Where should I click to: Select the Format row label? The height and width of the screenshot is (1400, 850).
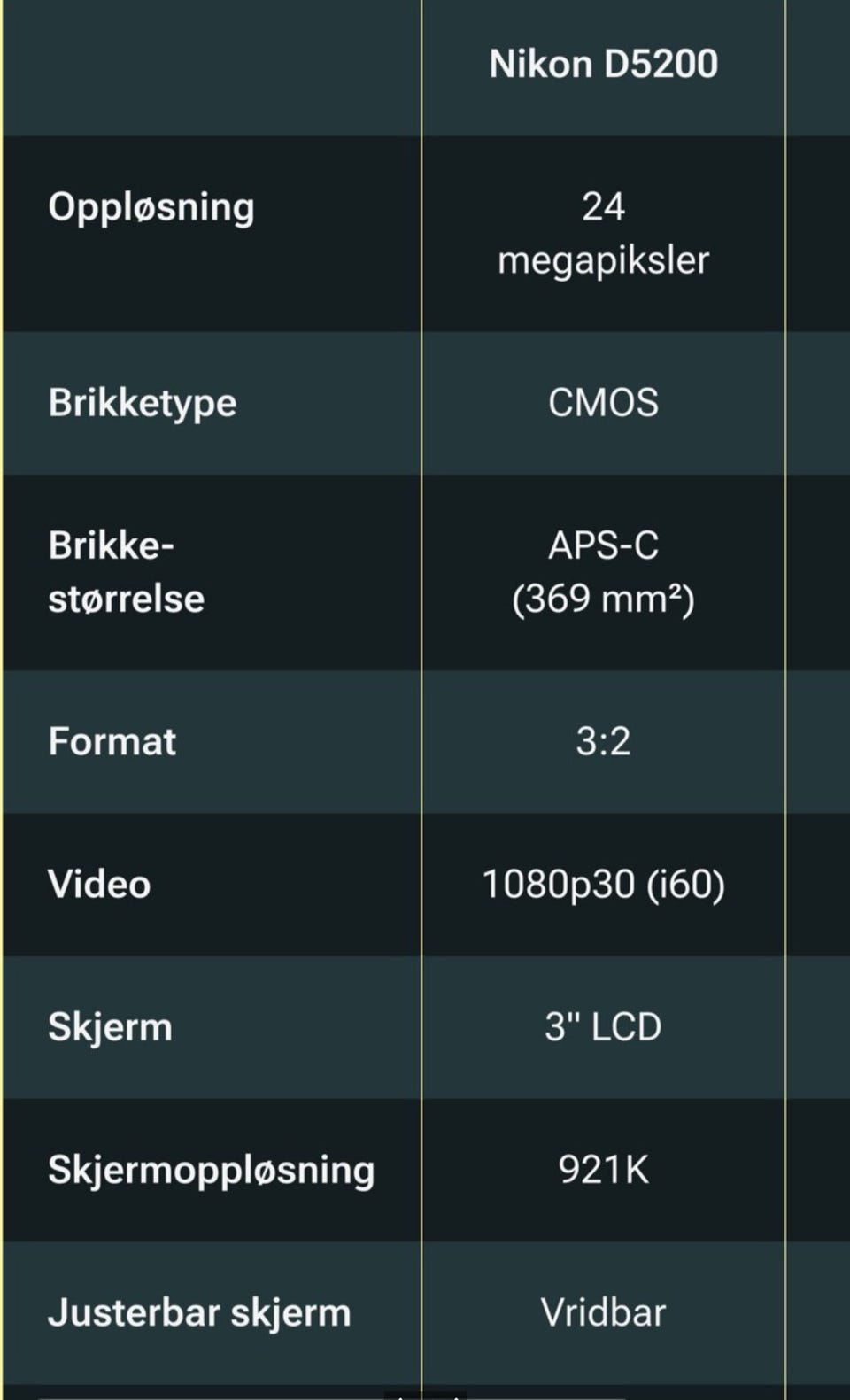tap(112, 741)
